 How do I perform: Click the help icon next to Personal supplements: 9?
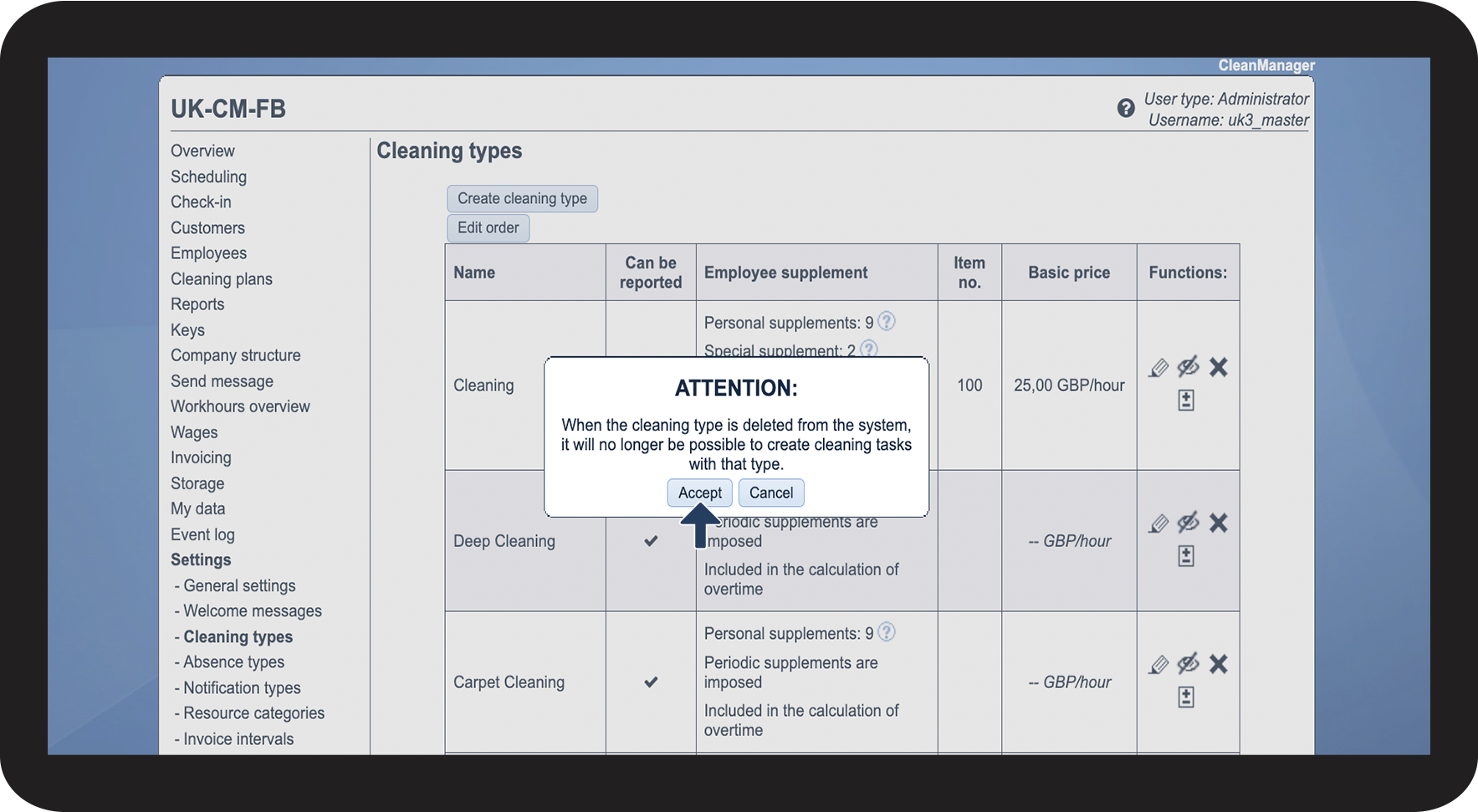[887, 321]
